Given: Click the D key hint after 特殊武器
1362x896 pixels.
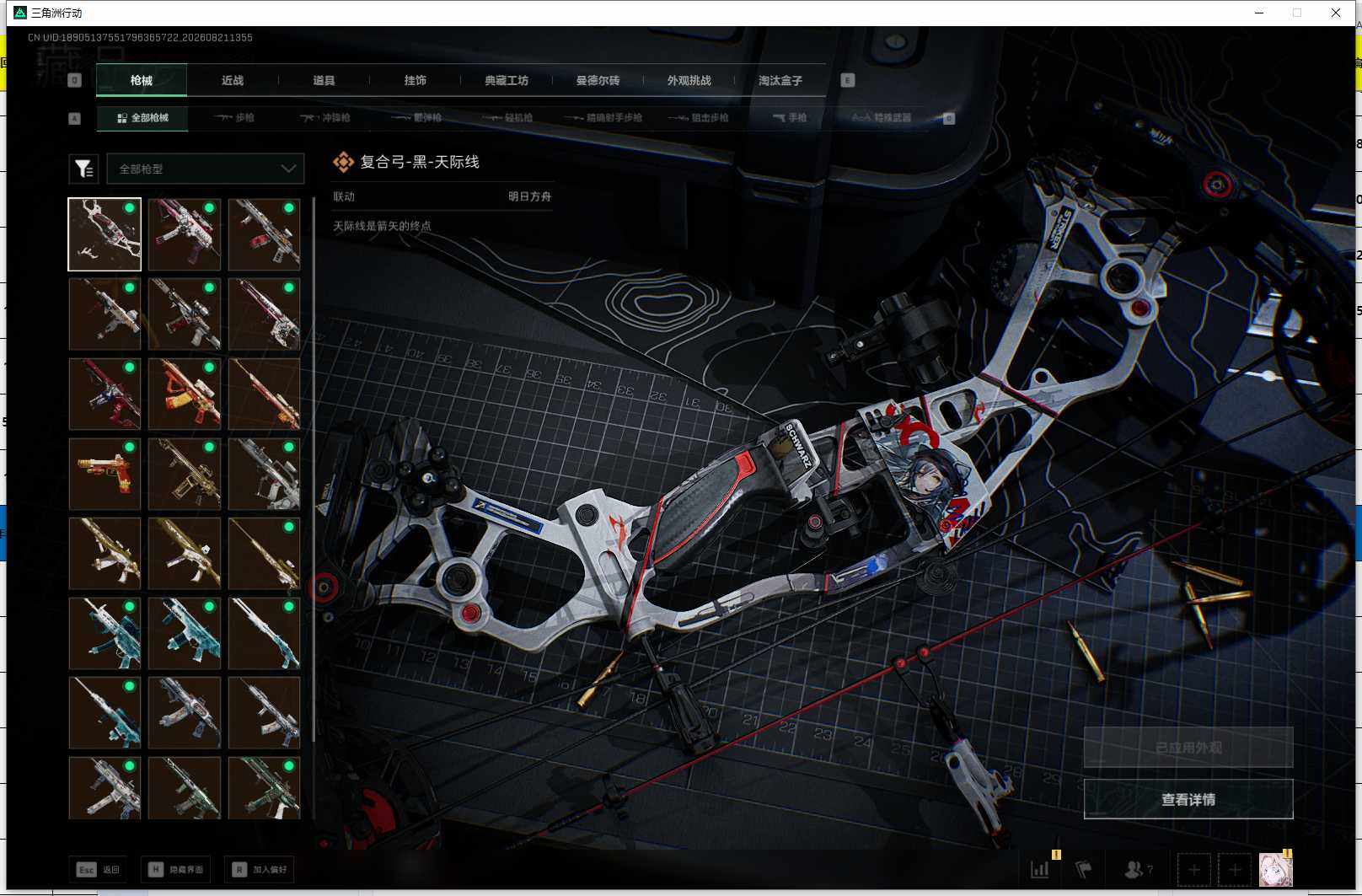Looking at the screenshot, I should coord(949,119).
